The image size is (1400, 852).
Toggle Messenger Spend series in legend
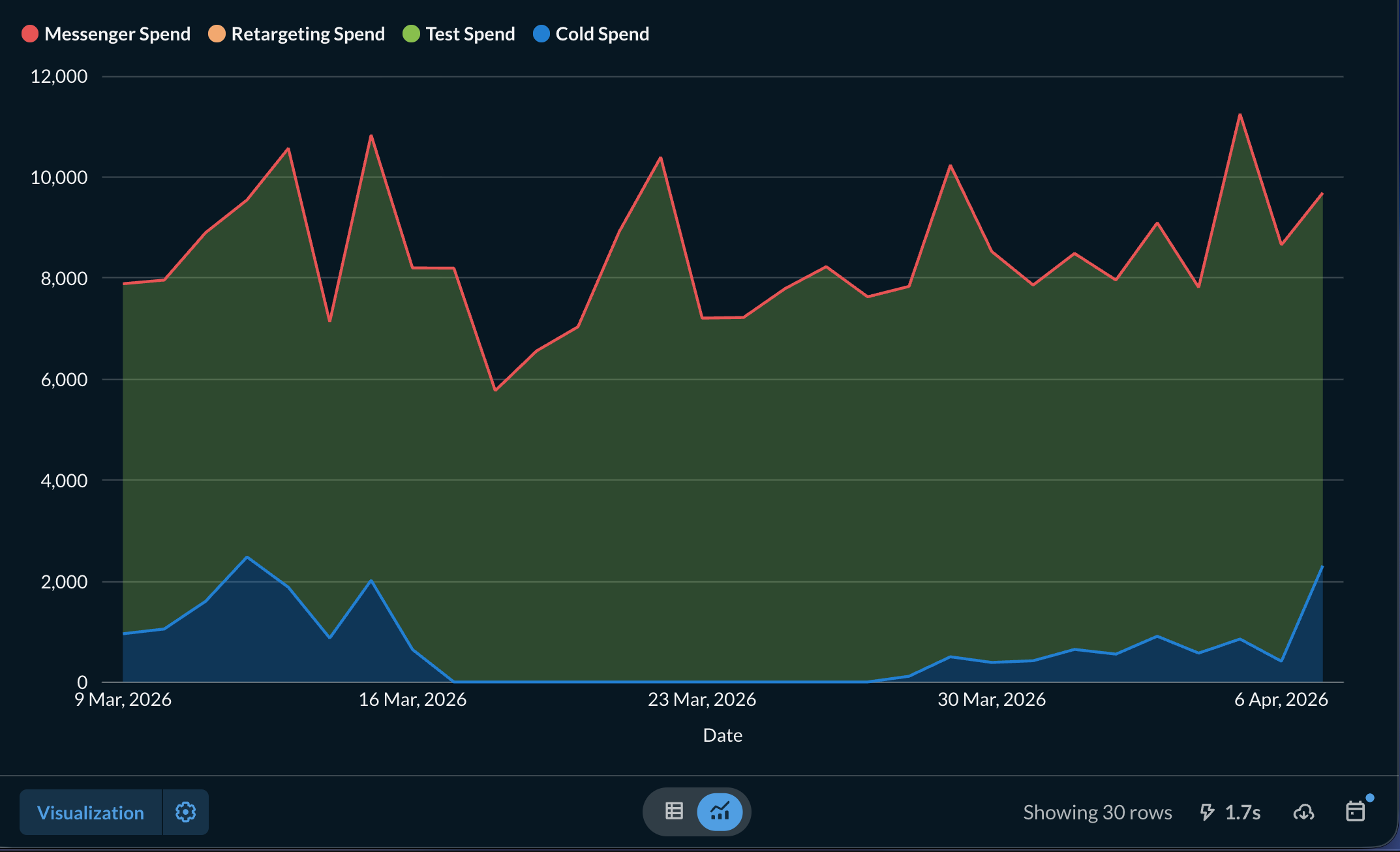pos(117,34)
